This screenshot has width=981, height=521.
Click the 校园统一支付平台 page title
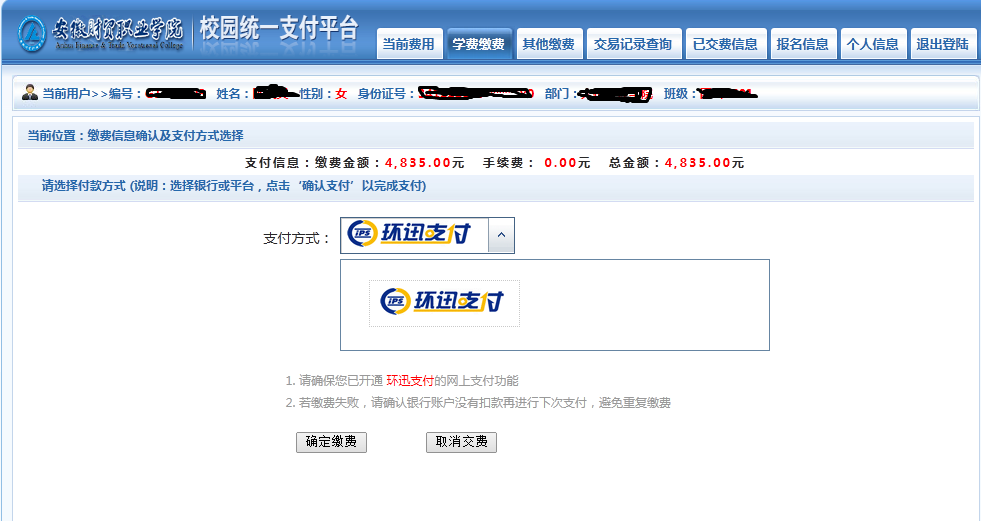tap(278, 30)
